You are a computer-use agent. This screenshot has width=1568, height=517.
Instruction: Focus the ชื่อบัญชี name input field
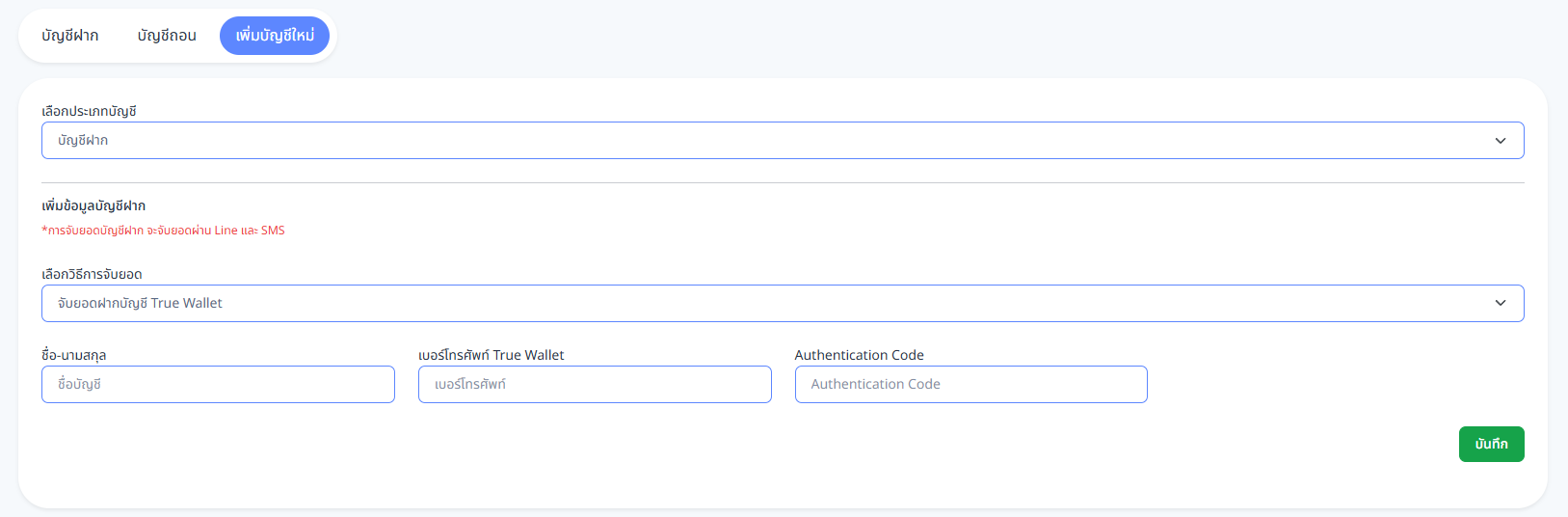[x=218, y=384]
